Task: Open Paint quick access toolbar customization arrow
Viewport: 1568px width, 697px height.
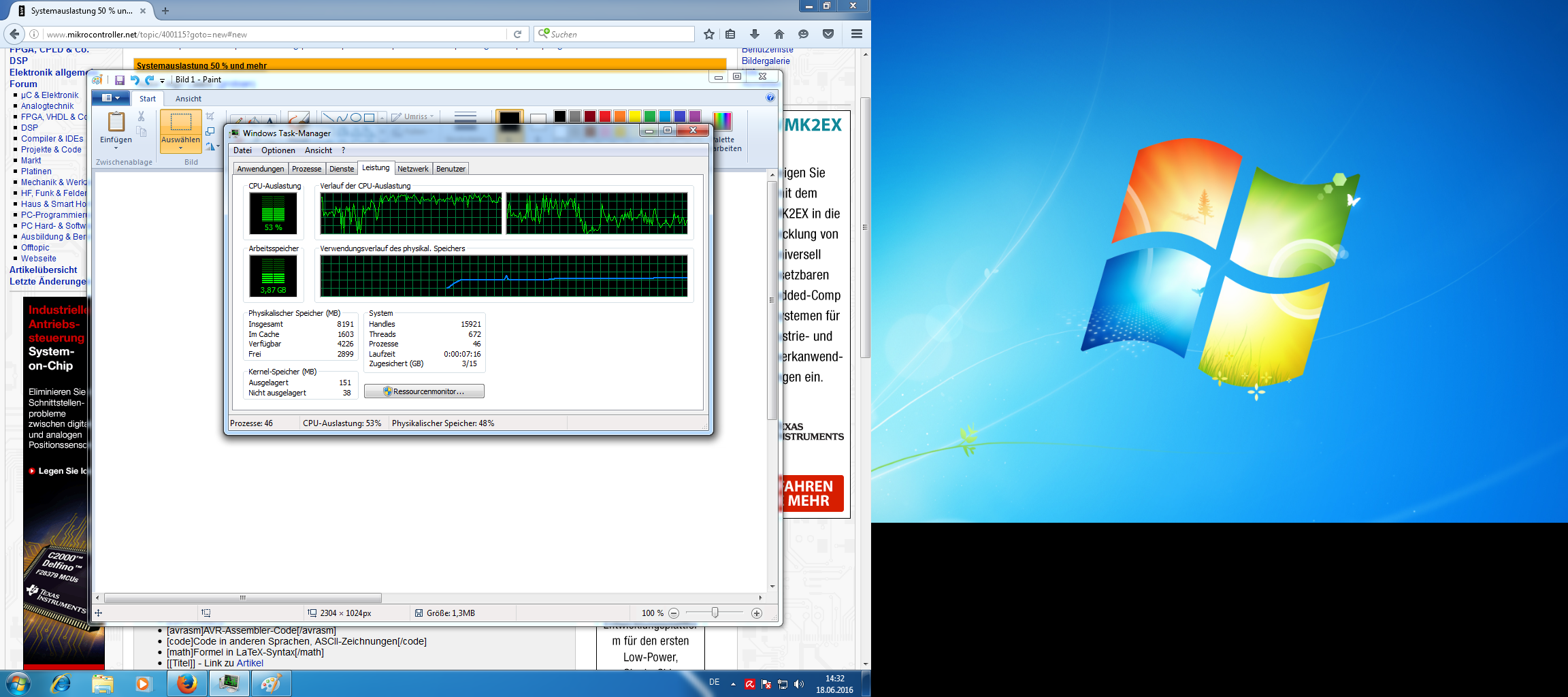Action: coord(163,80)
